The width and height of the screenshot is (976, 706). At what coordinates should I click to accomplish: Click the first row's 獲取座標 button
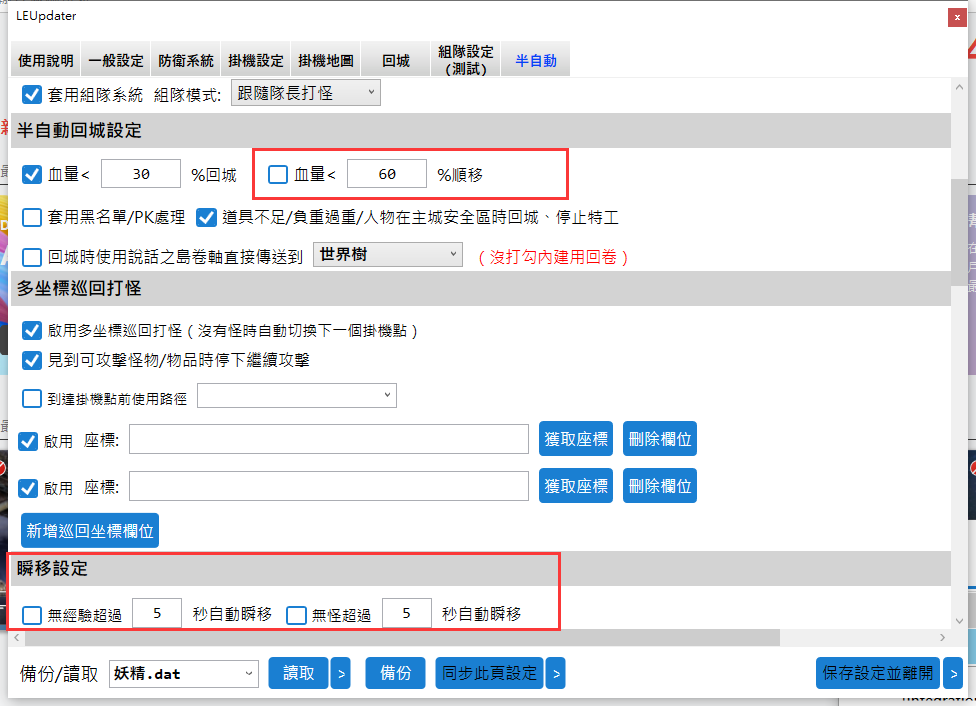pyautogui.click(x=576, y=439)
